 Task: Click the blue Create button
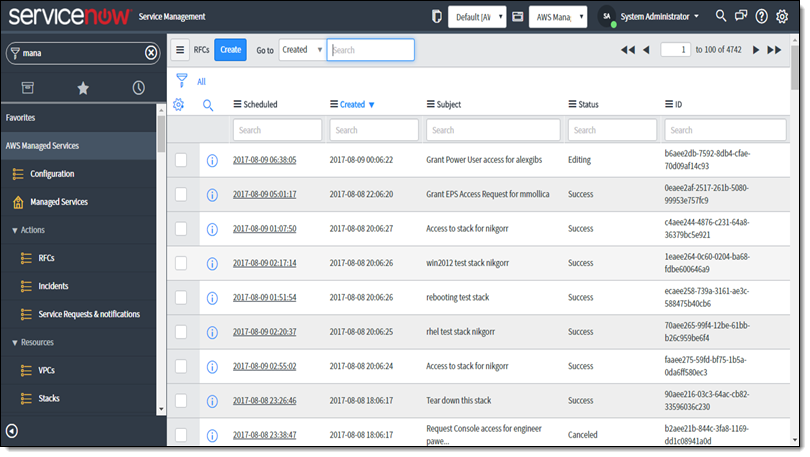click(x=230, y=50)
